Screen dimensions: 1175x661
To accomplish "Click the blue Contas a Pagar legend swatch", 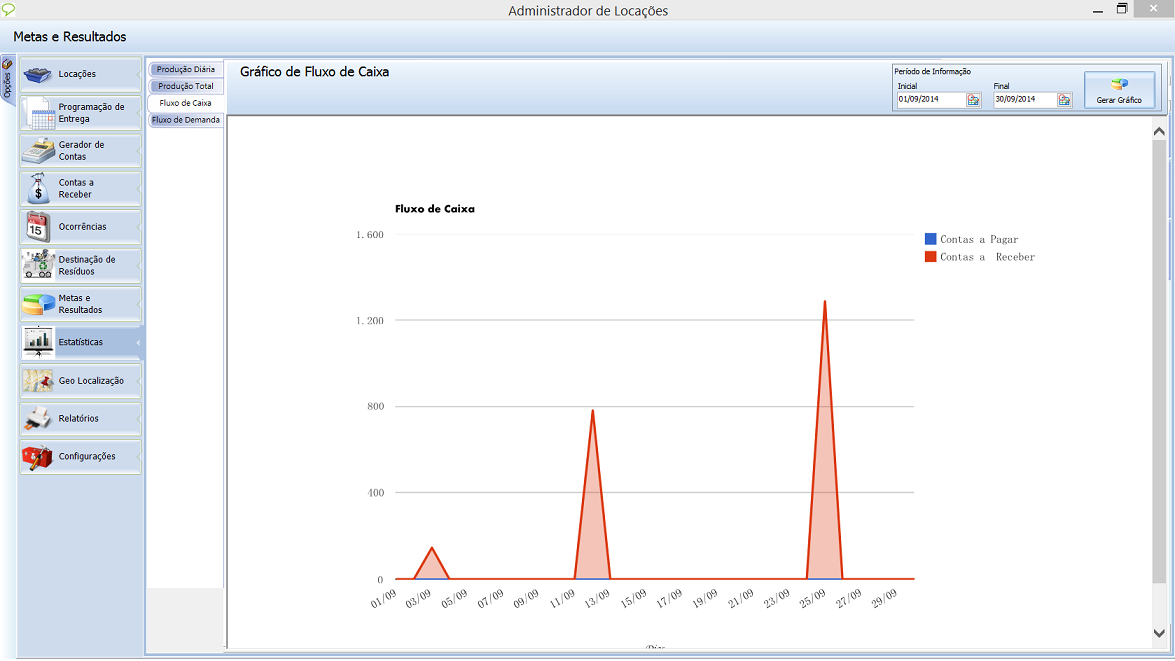I will pyautogui.click(x=931, y=239).
